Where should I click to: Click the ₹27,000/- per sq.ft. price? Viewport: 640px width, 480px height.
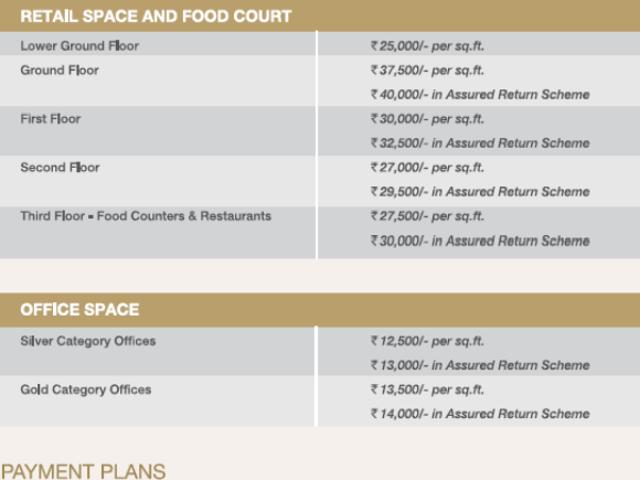427,167
